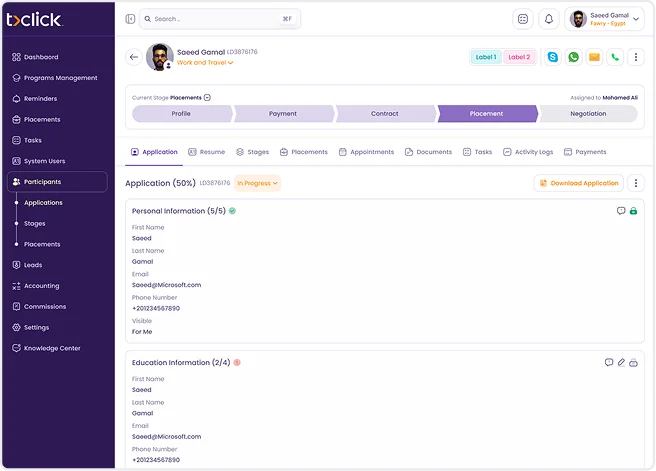Click the back arrow beside participant photo
656x471 pixels.
click(x=134, y=57)
